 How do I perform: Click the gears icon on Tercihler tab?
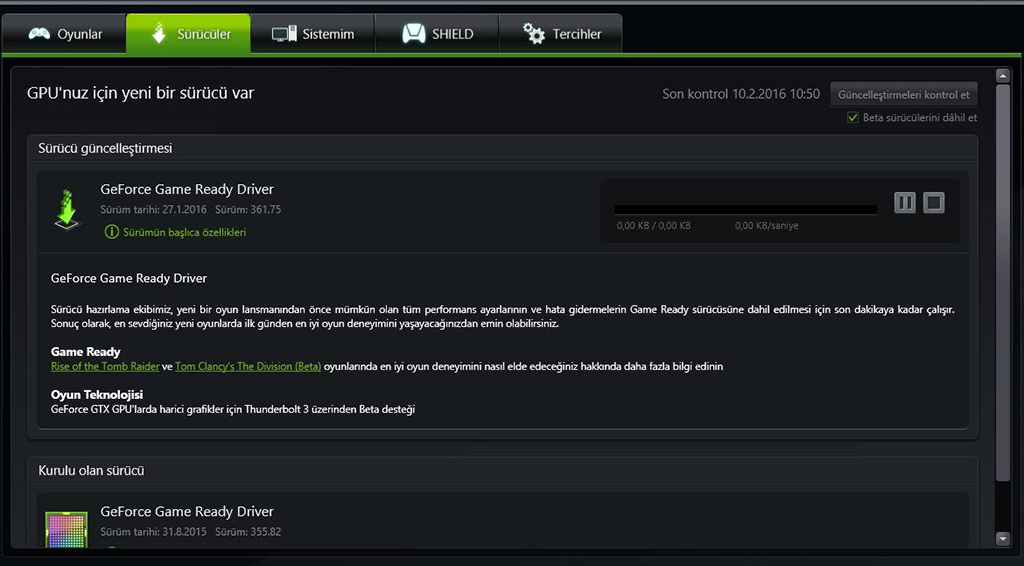point(534,34)
